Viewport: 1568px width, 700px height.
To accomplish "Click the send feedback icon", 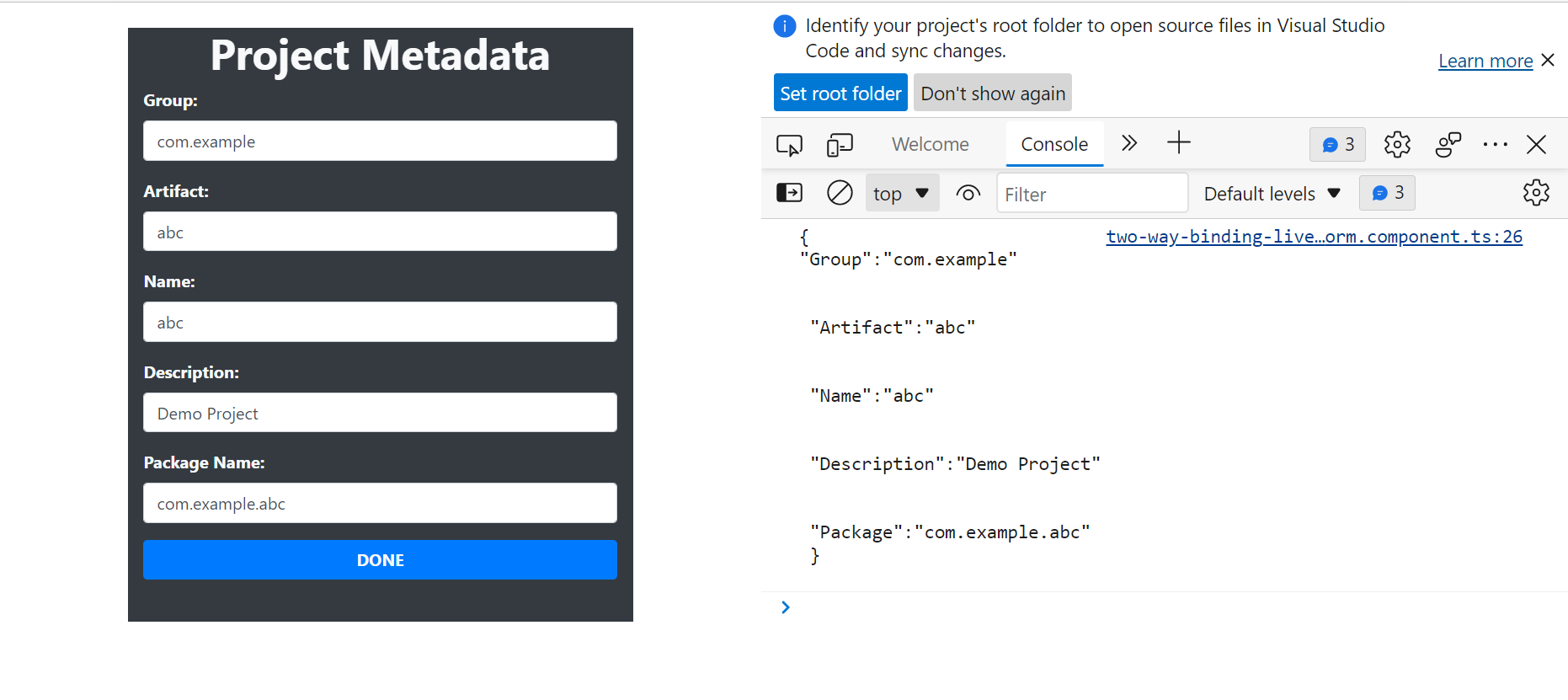I will coord(1448,144).
